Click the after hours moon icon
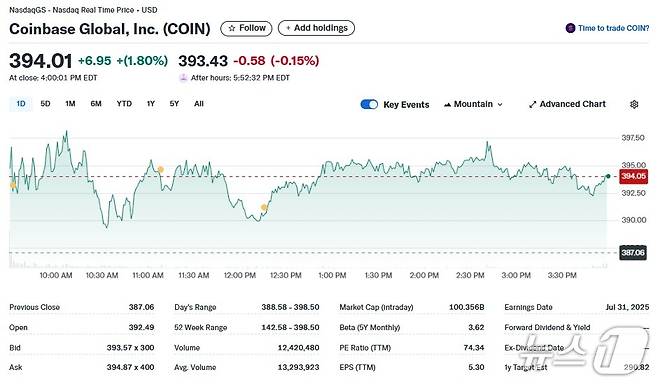The image size is (658, 384). click(183, 78)
